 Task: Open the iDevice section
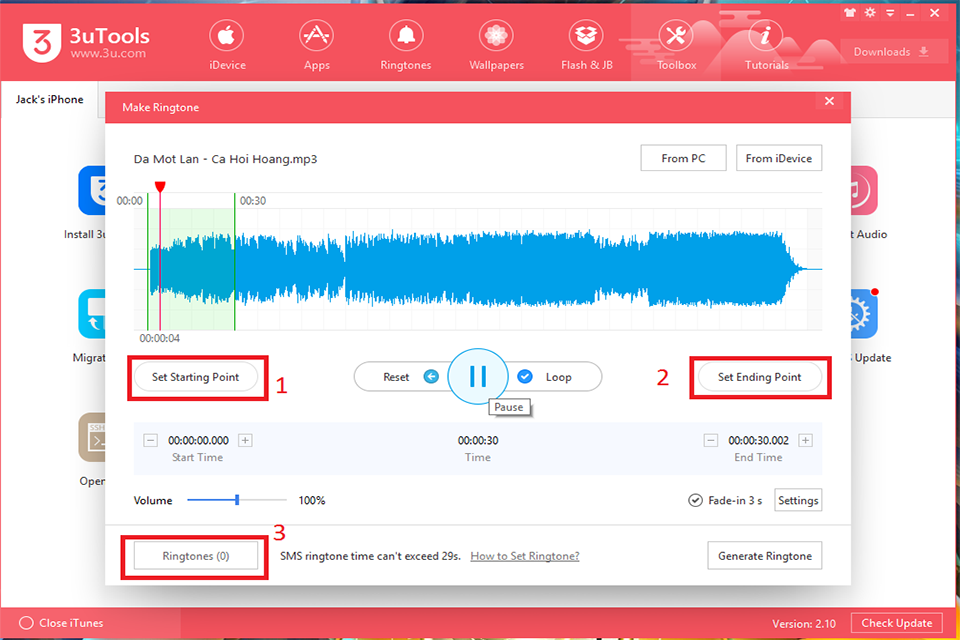click(x=227, y=46)
